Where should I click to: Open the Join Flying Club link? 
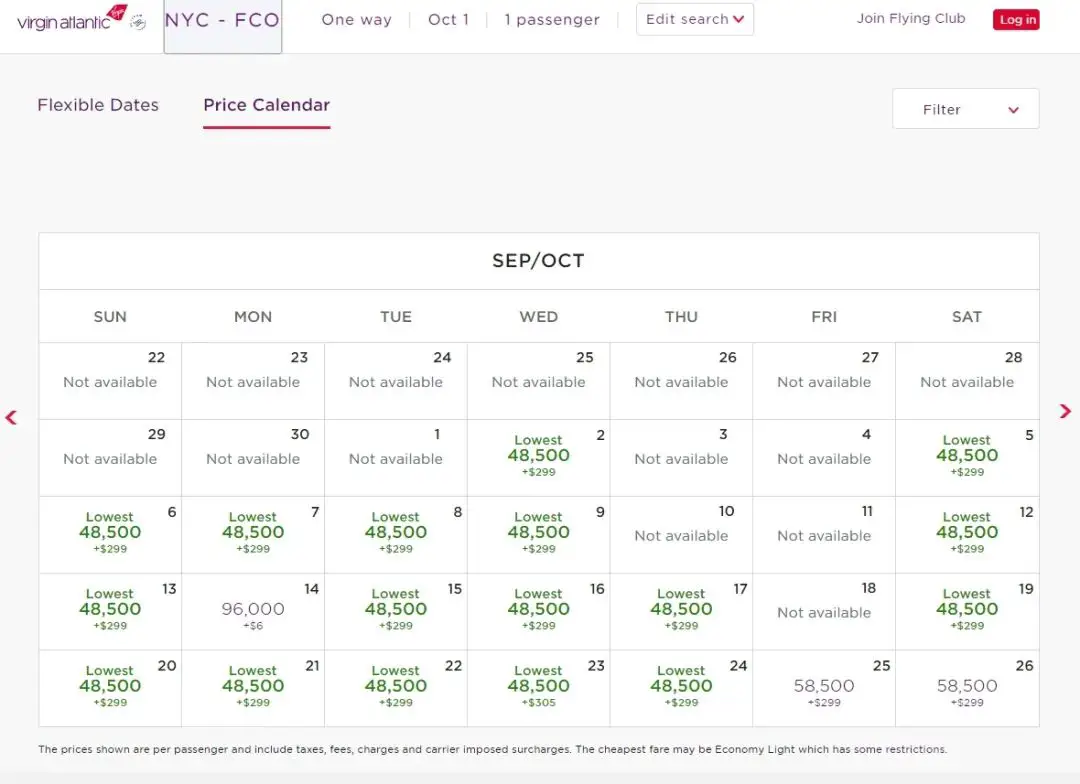(911, 19)
